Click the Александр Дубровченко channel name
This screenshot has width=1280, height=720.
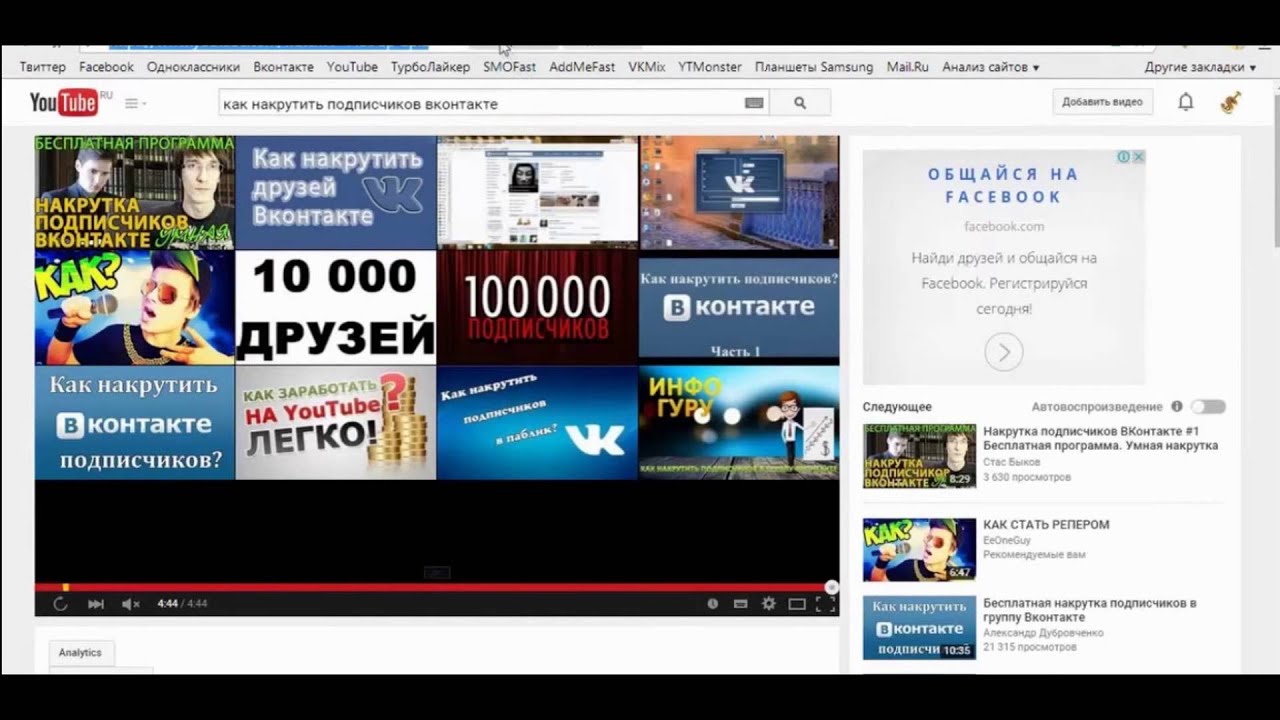pyautogui.click(x=1043, y=633)
